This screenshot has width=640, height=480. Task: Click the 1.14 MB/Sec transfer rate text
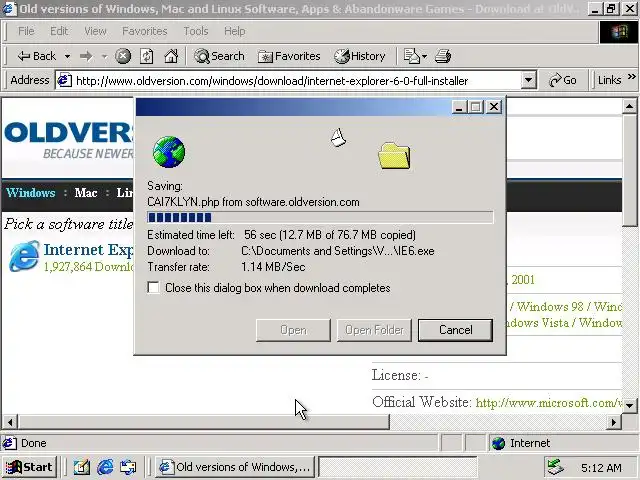pos(273,267)
